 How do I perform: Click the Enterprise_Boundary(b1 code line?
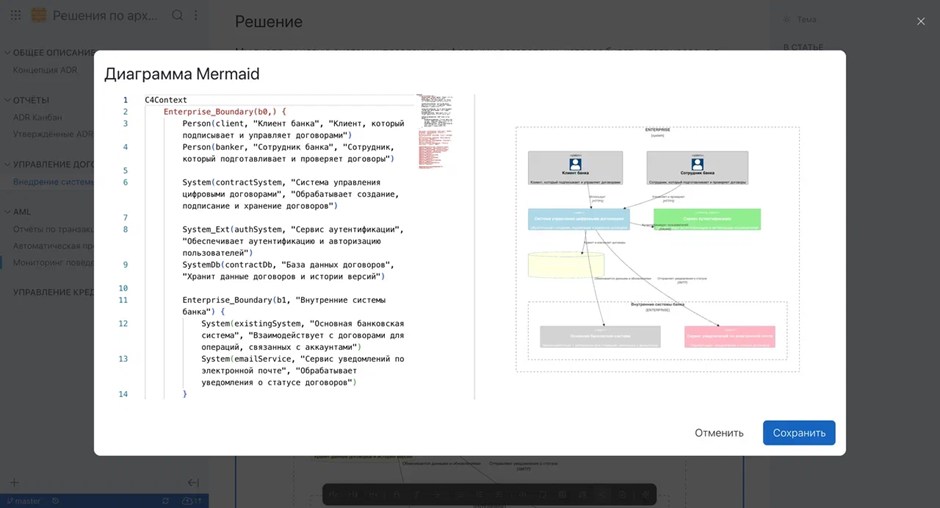(x=284, y=305)
